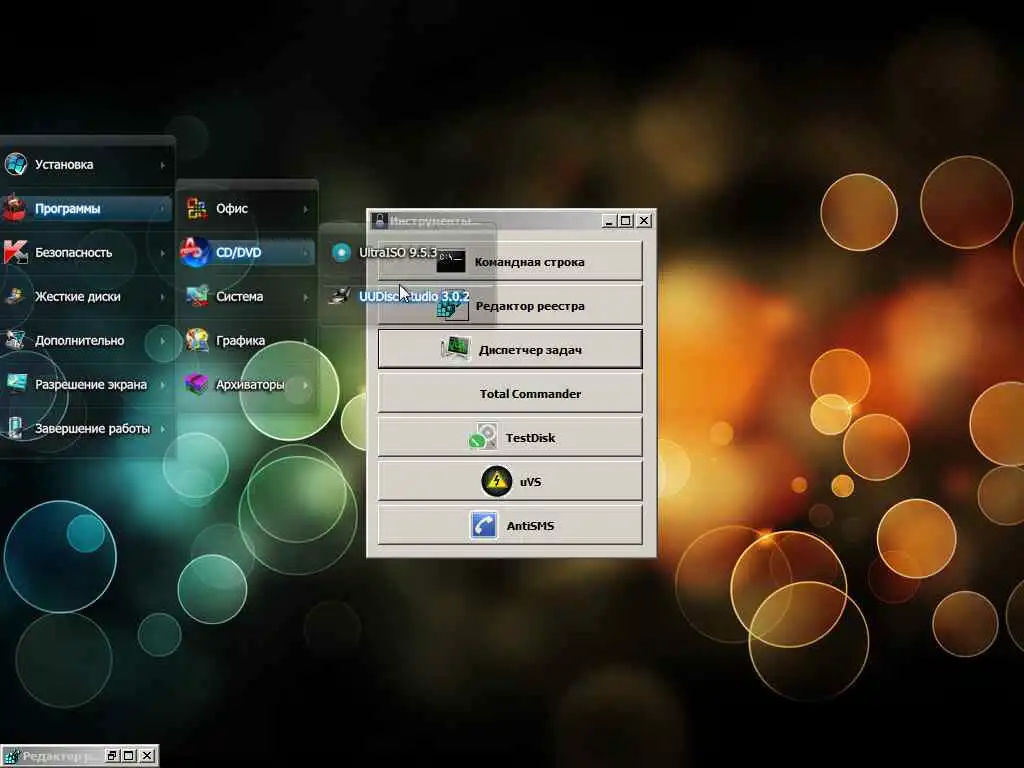
Task: Click the Kaspersky icon beside Безопасность
Action: pos(15,252)
